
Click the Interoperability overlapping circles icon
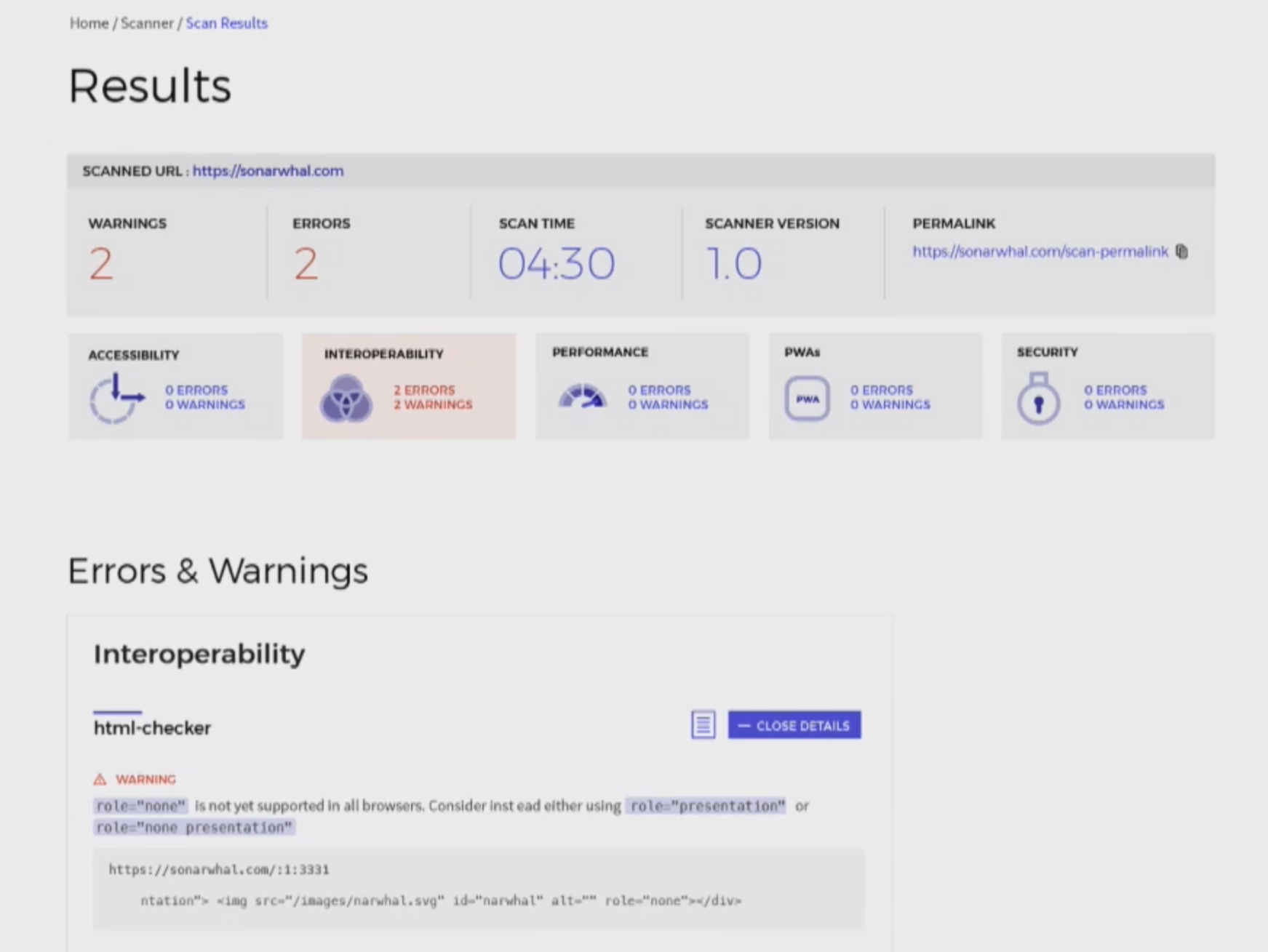click(346, 398)
